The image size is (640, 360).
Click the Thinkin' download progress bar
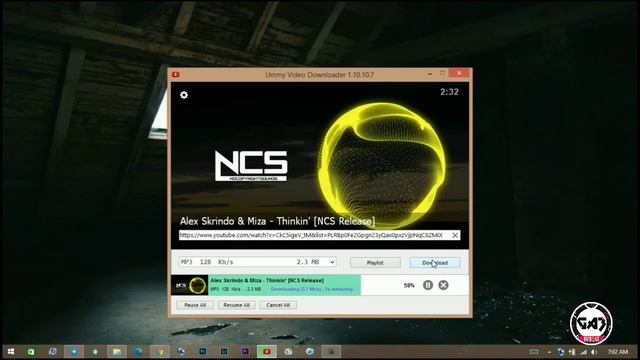(285, 285)
